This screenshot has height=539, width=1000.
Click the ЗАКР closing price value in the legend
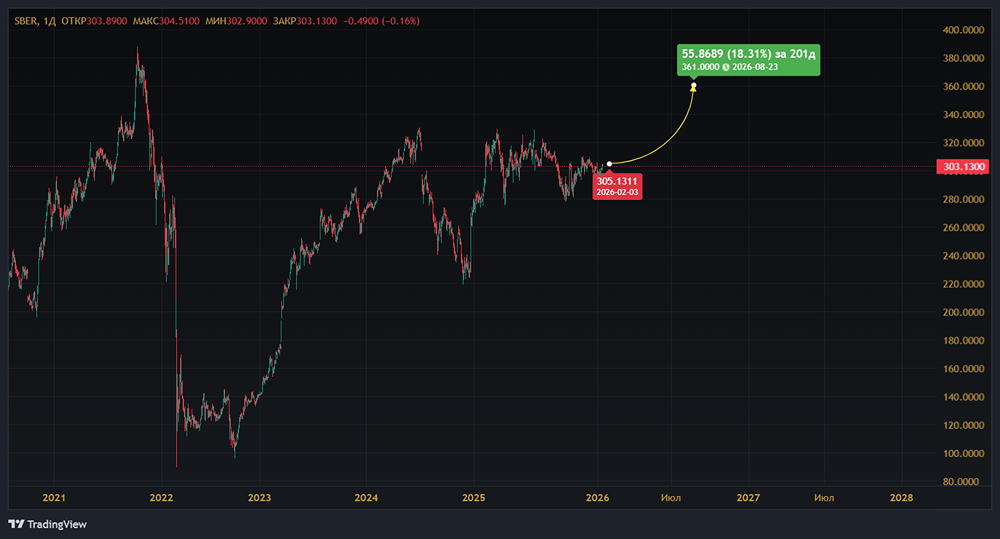click(315, 20)
